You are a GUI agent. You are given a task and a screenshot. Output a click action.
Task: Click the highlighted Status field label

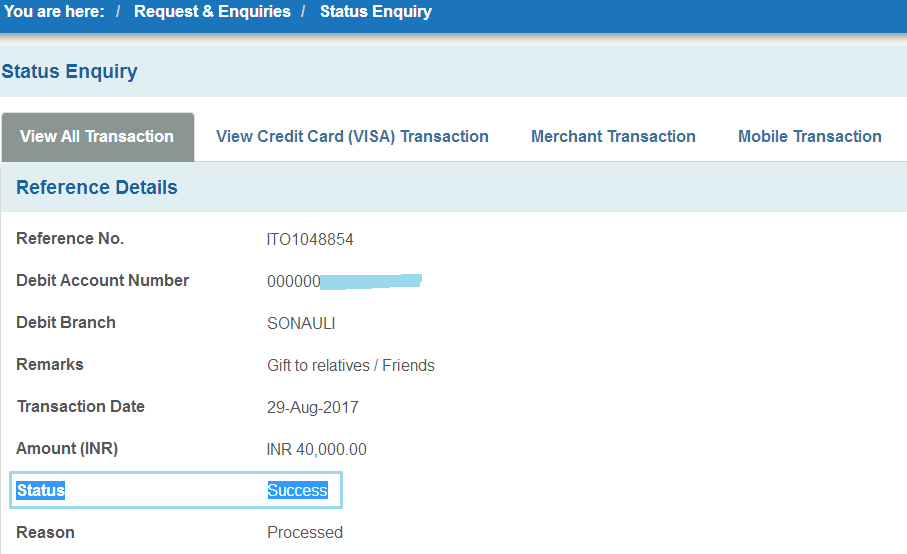pyautogui.click(x=41, y=491)
